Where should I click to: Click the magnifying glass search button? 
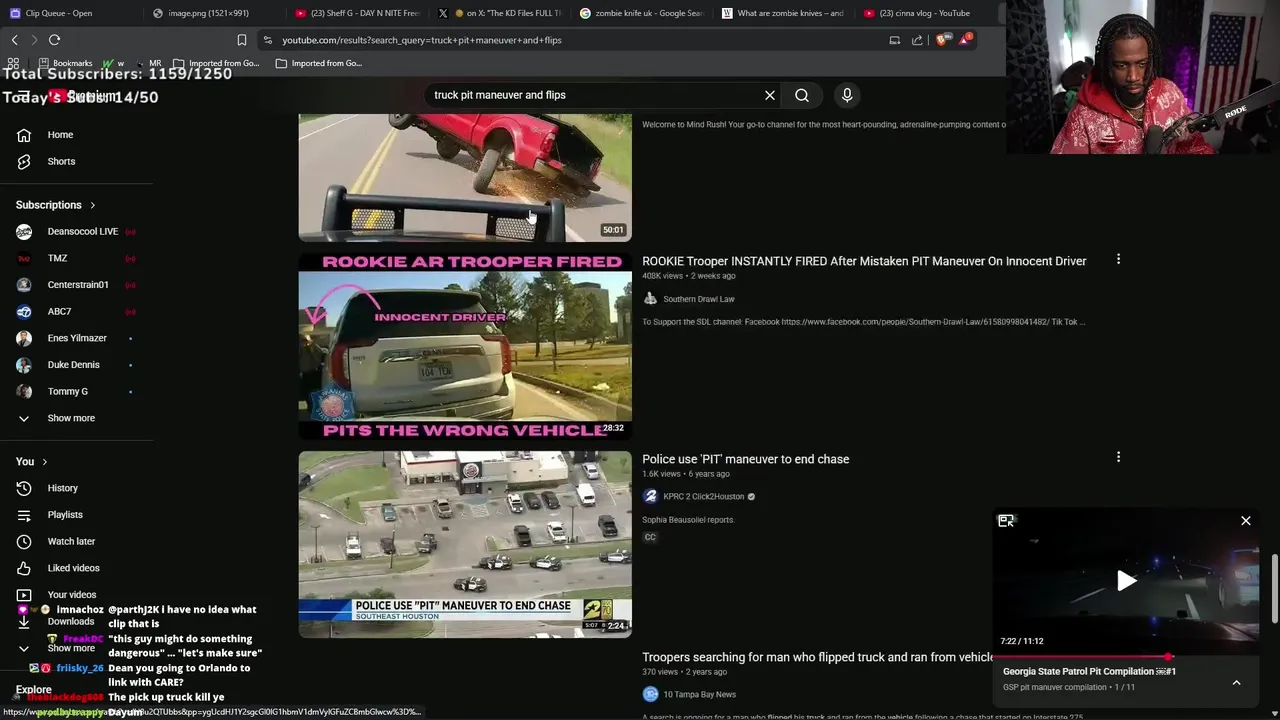coord(802,95)
